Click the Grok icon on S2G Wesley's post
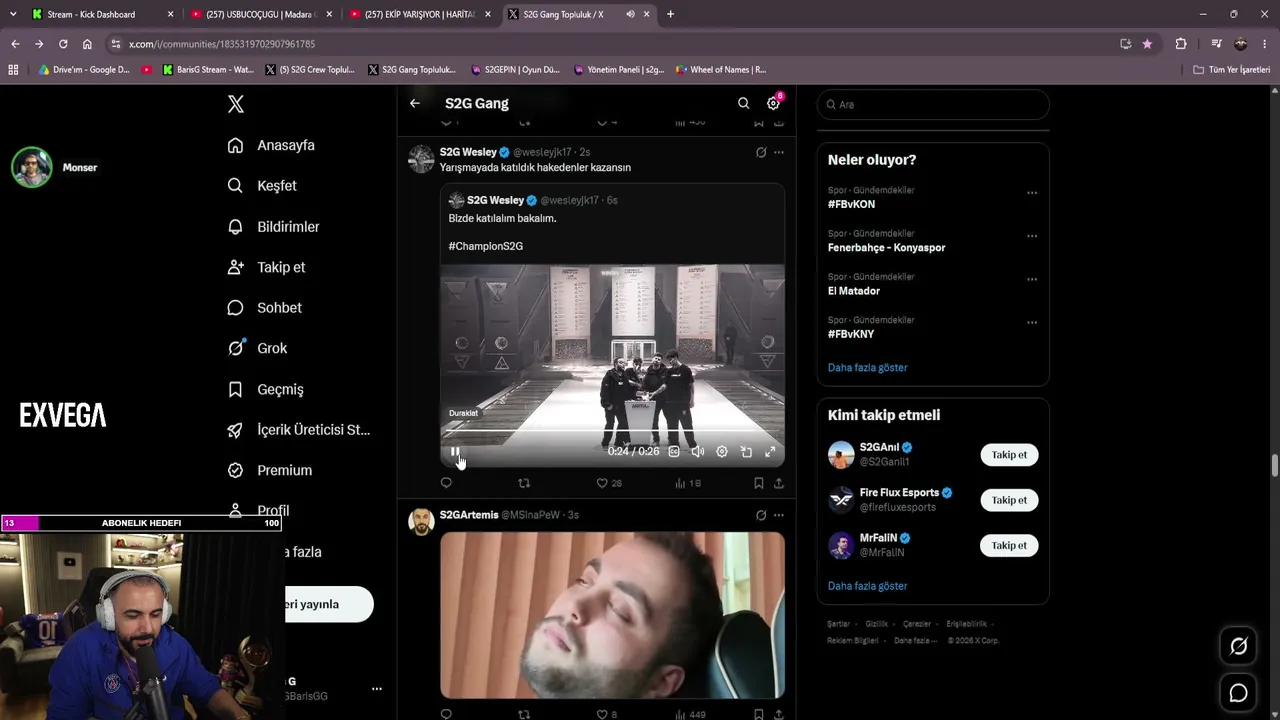 tap(761, 152)
